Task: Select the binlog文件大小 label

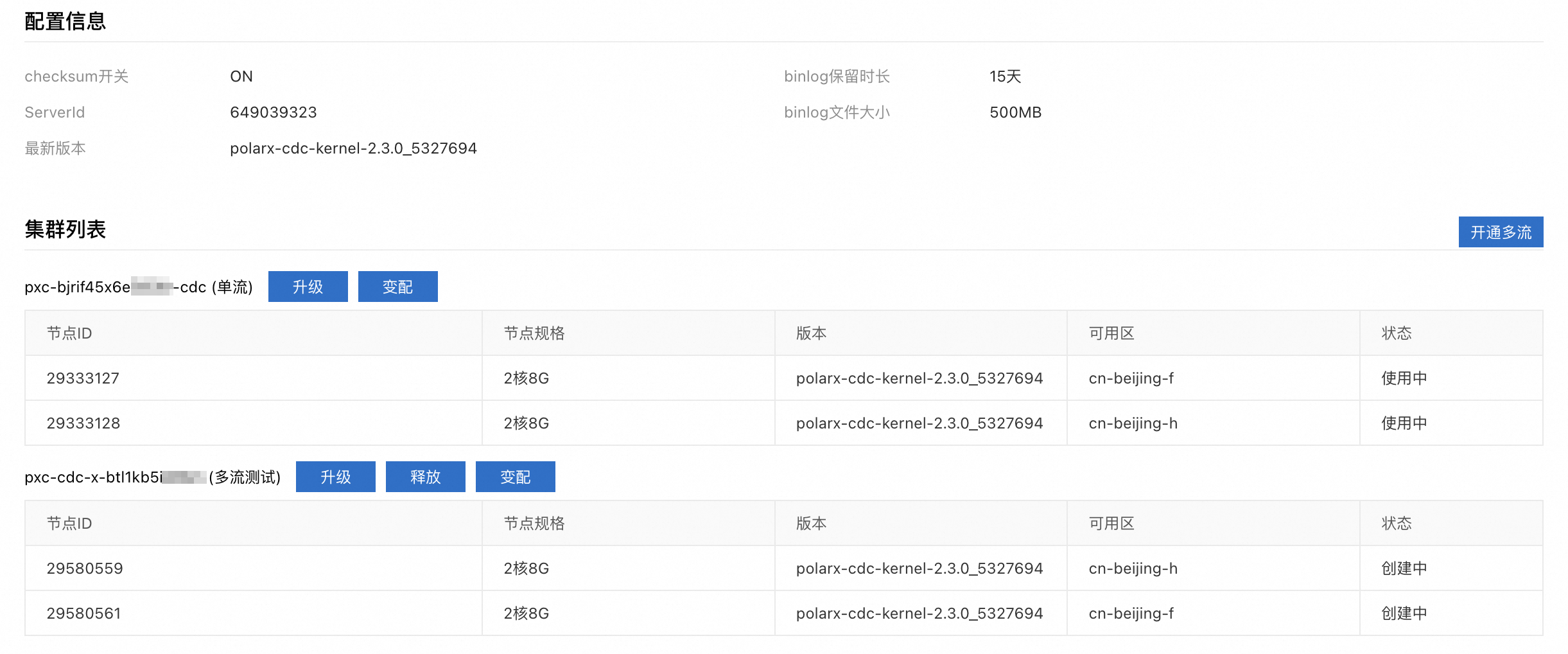Action: coord(837,112)
